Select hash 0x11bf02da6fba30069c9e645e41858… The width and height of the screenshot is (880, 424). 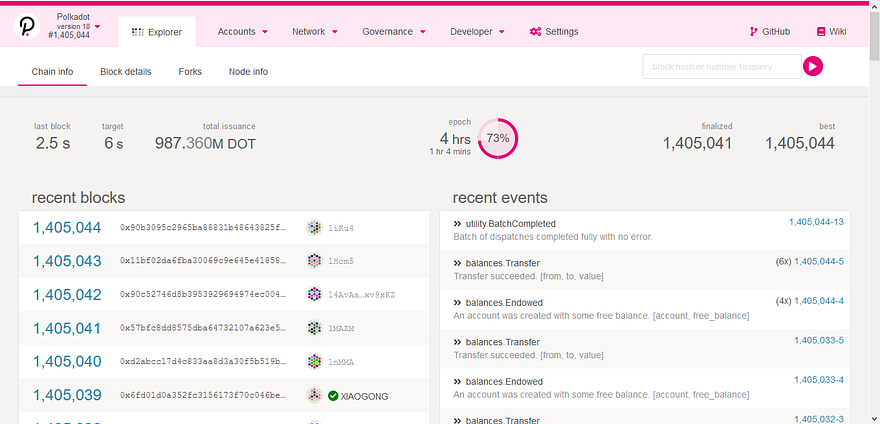click(203, 261)
